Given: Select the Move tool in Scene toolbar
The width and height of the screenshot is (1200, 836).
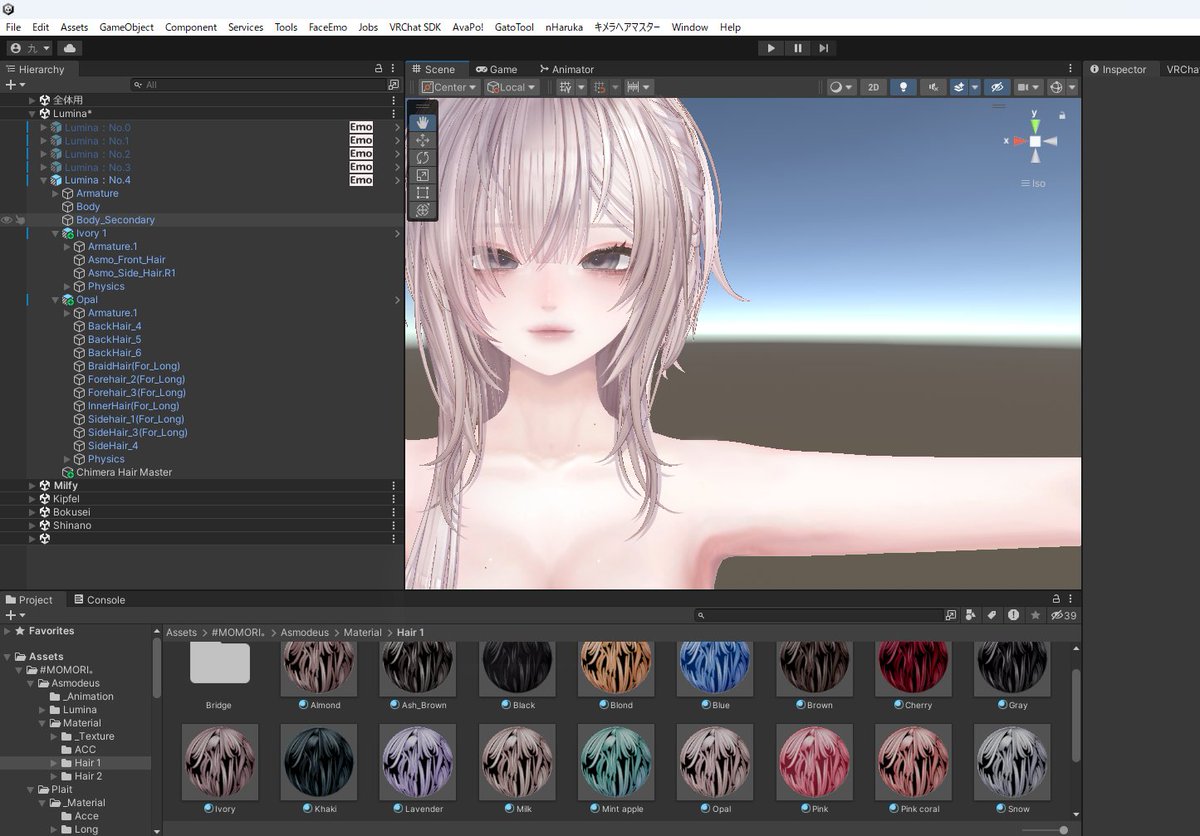Looking at the screenshot, I should [x=422, y=140].
